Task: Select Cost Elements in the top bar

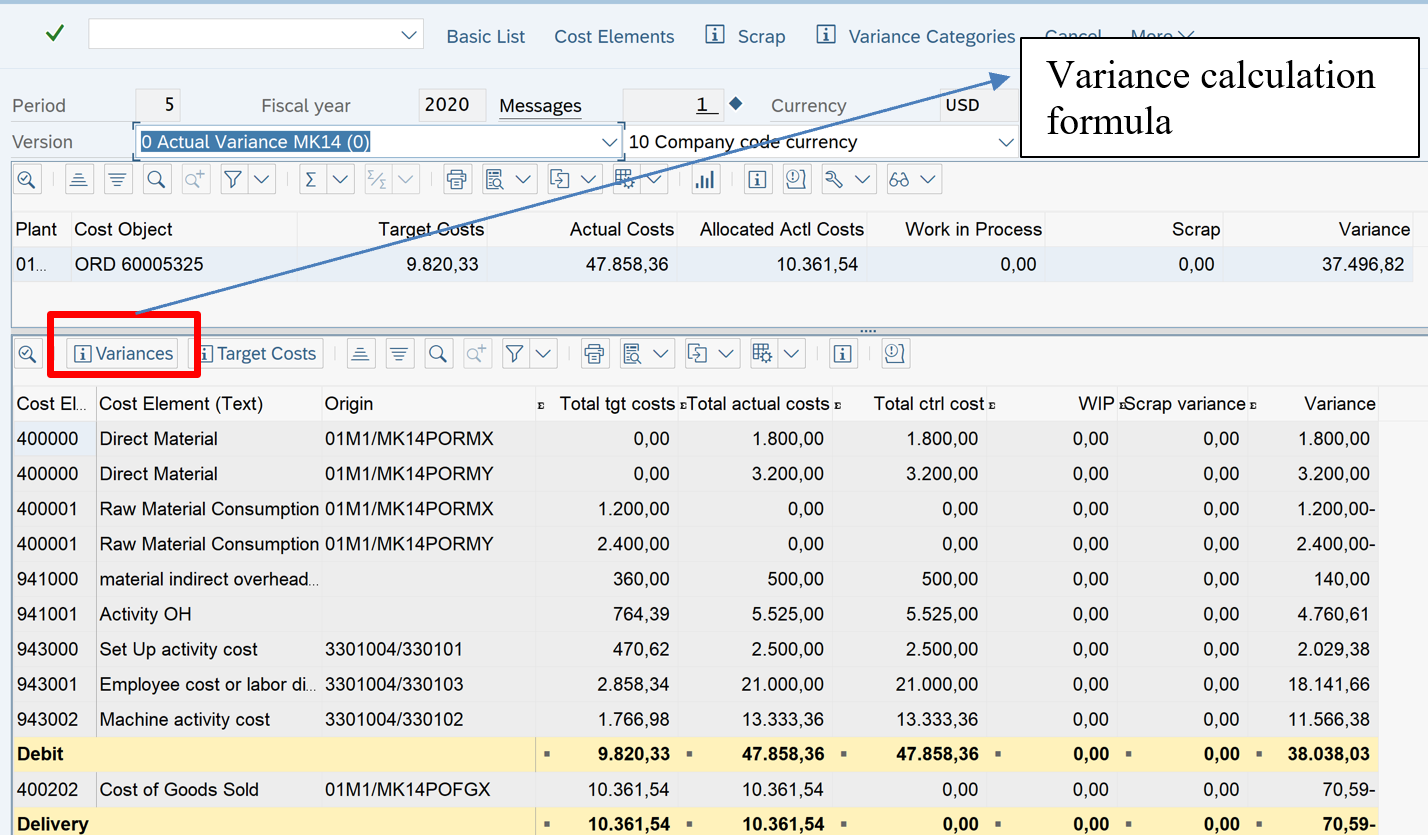Action: pyautogui.click(x=614, y=36)
